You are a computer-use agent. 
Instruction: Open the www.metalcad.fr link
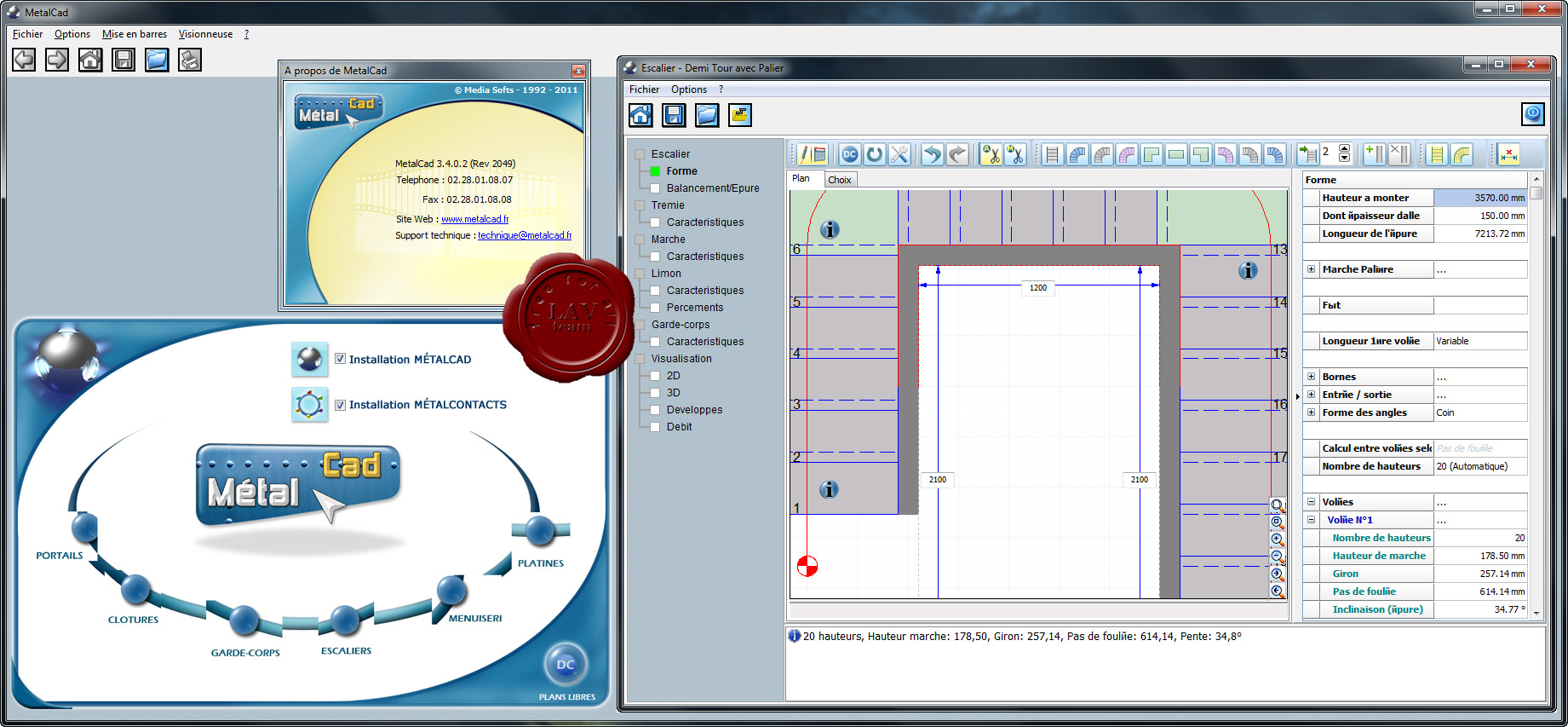tap(474, 219)
